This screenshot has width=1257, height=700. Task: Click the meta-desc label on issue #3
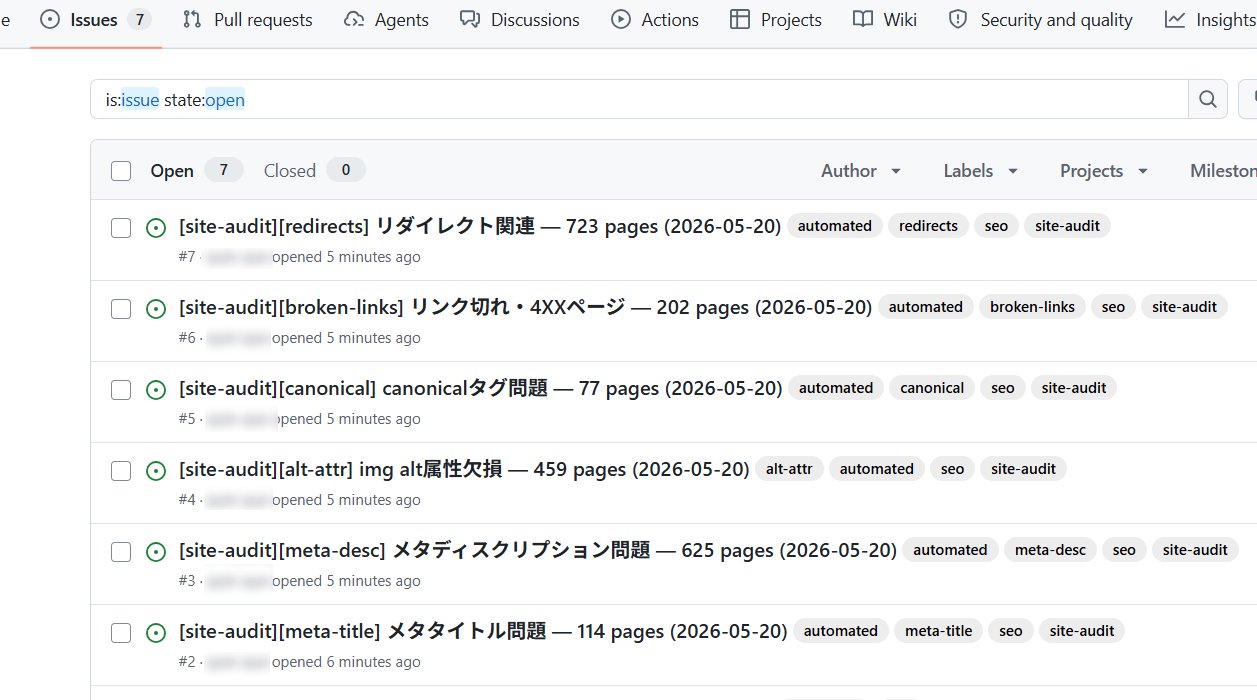pyautogui.click(x=1050, y=550)
